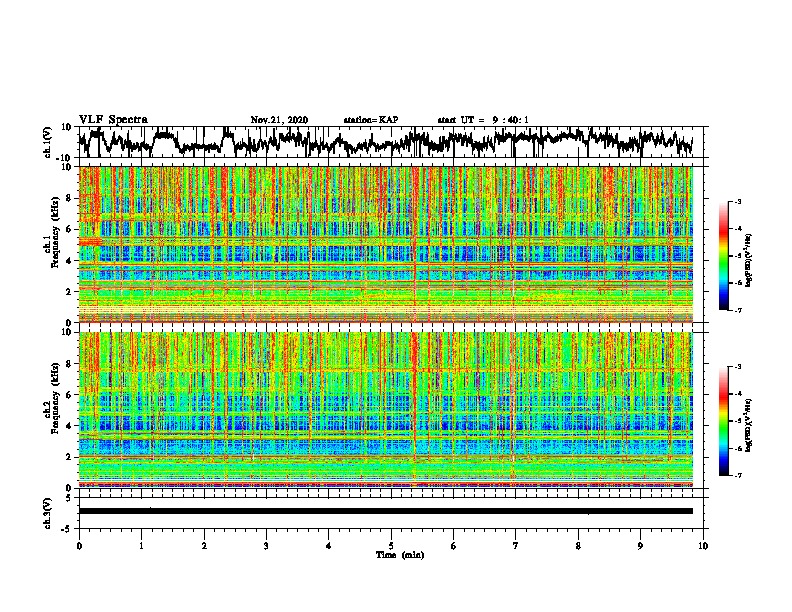Click the 'ch.1(V)' waveform axis label

(x=48, y=142)
